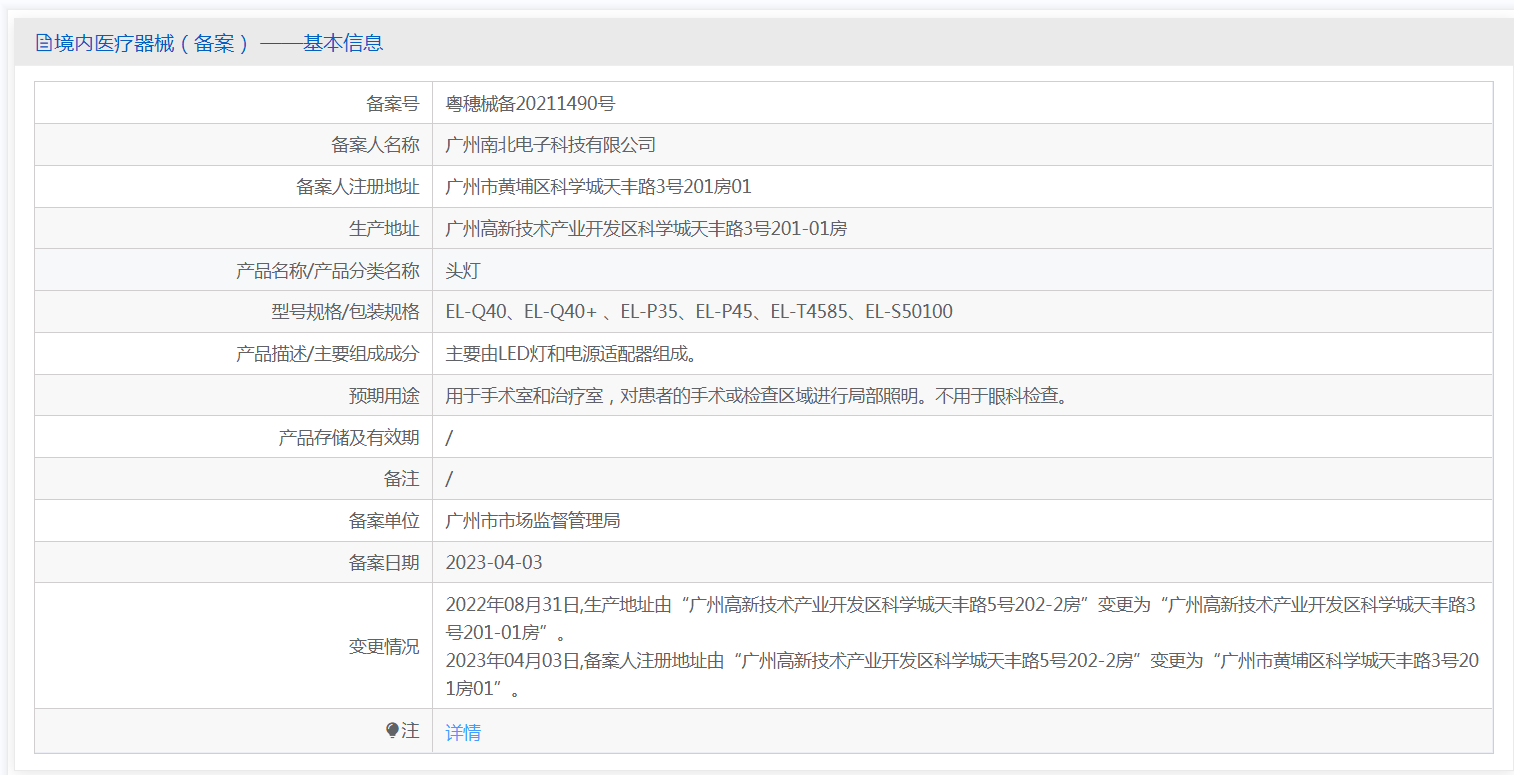
Task: Click the registered address value ending 201房01
Action: (x=598, y=187)
